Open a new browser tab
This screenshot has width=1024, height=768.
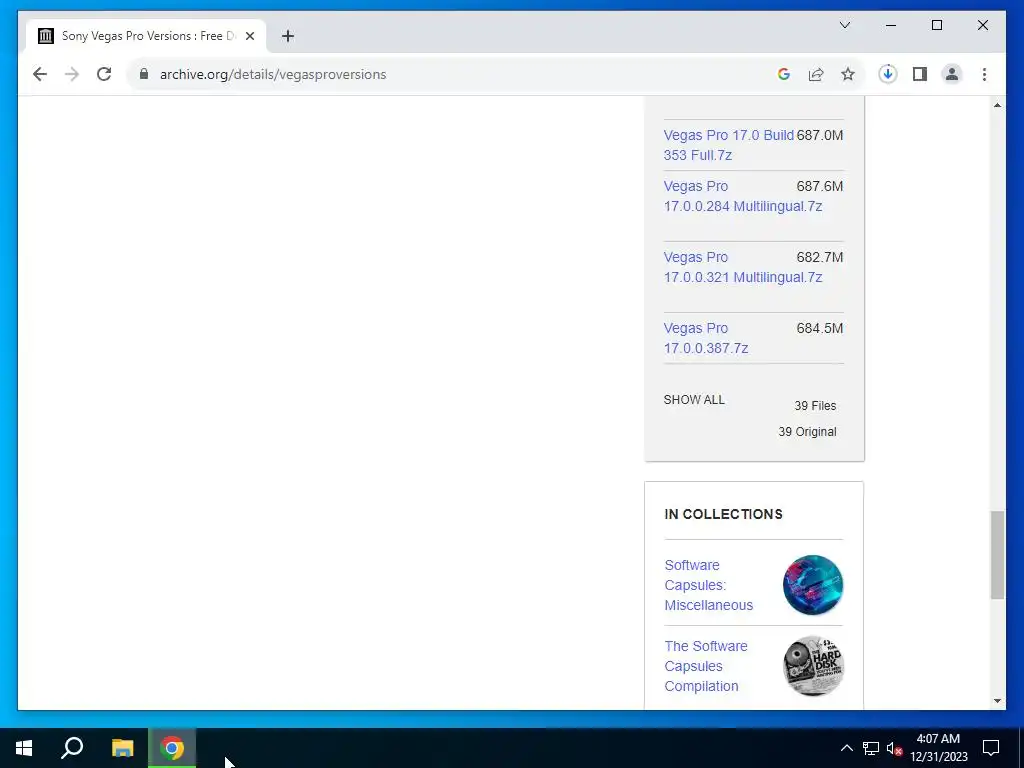[x=288, y=36]
